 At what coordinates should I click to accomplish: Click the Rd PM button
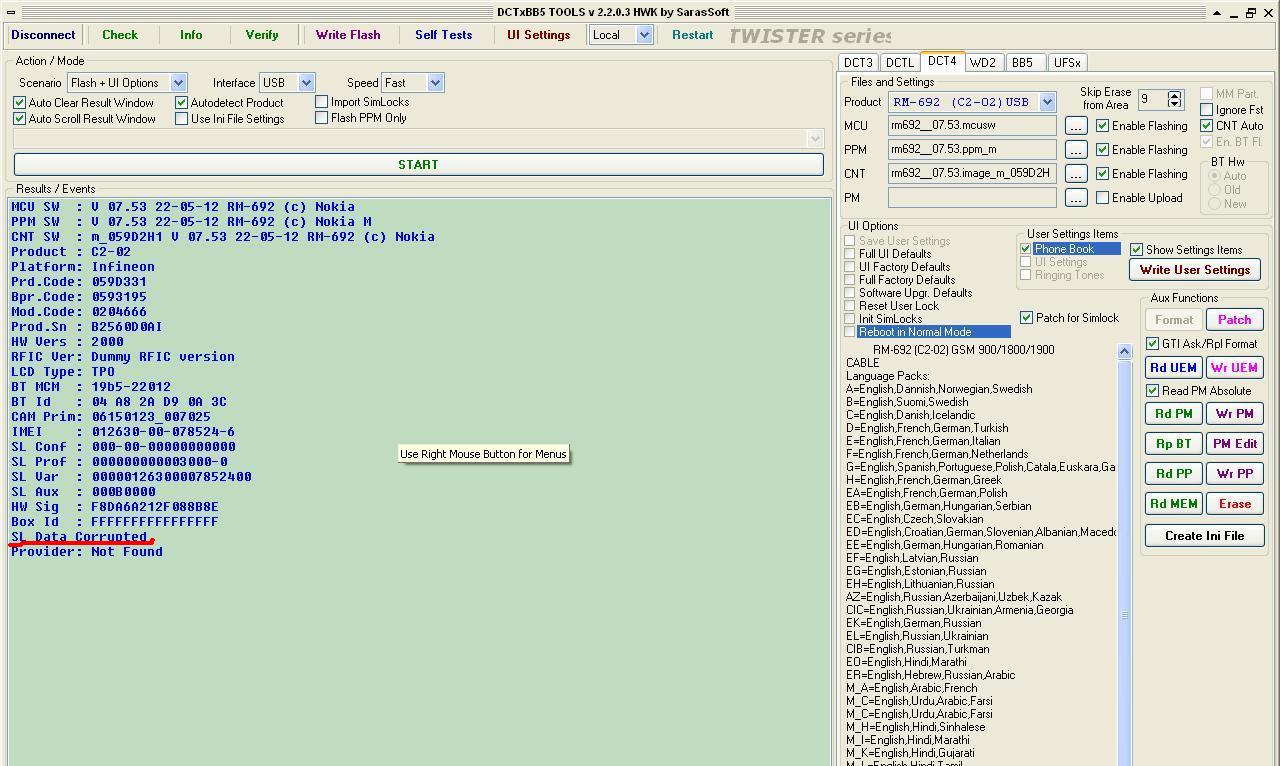point(1173,414)
